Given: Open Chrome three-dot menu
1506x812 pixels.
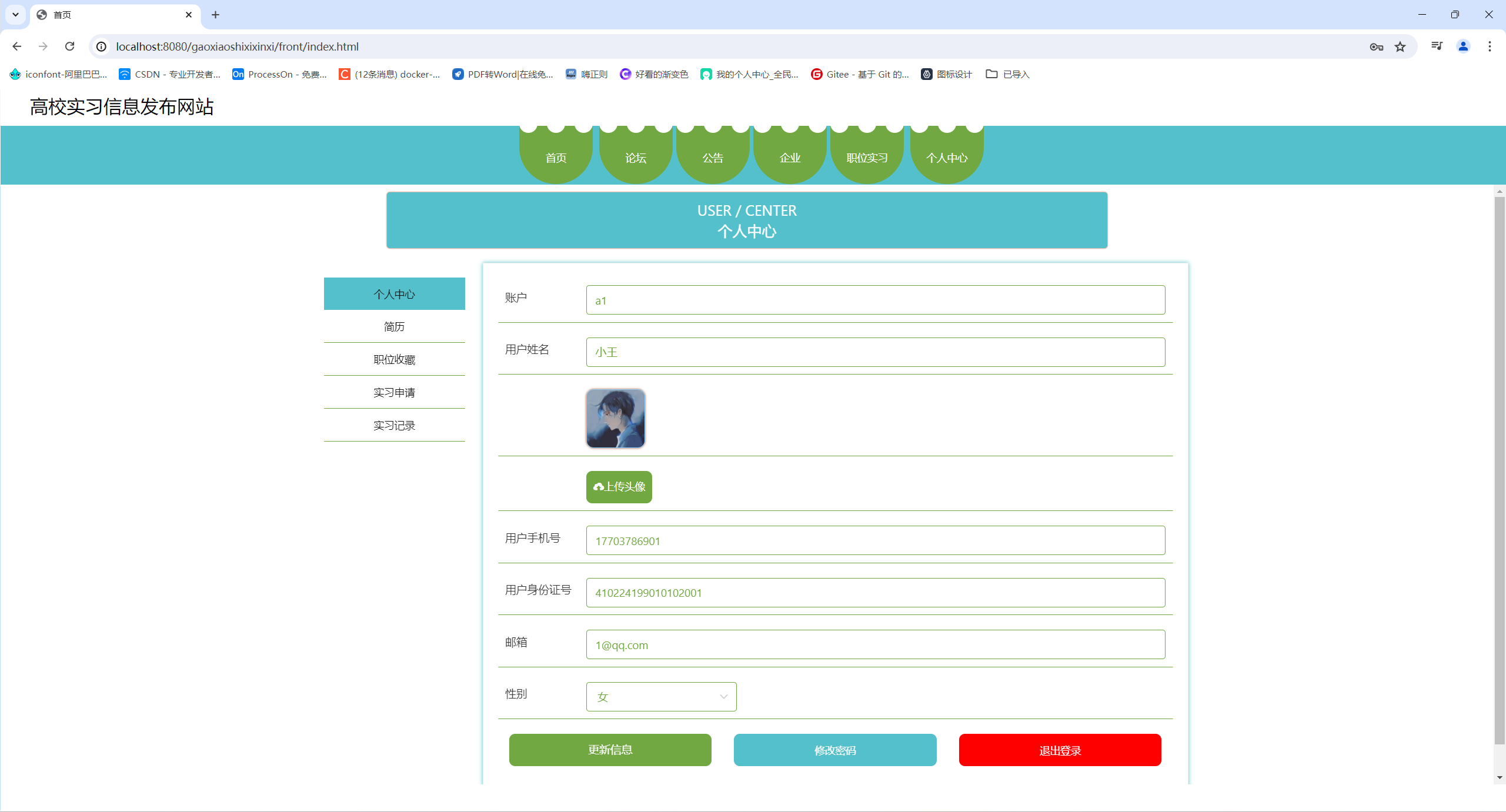Looking at the screenshot, I should click(1490, 46).
